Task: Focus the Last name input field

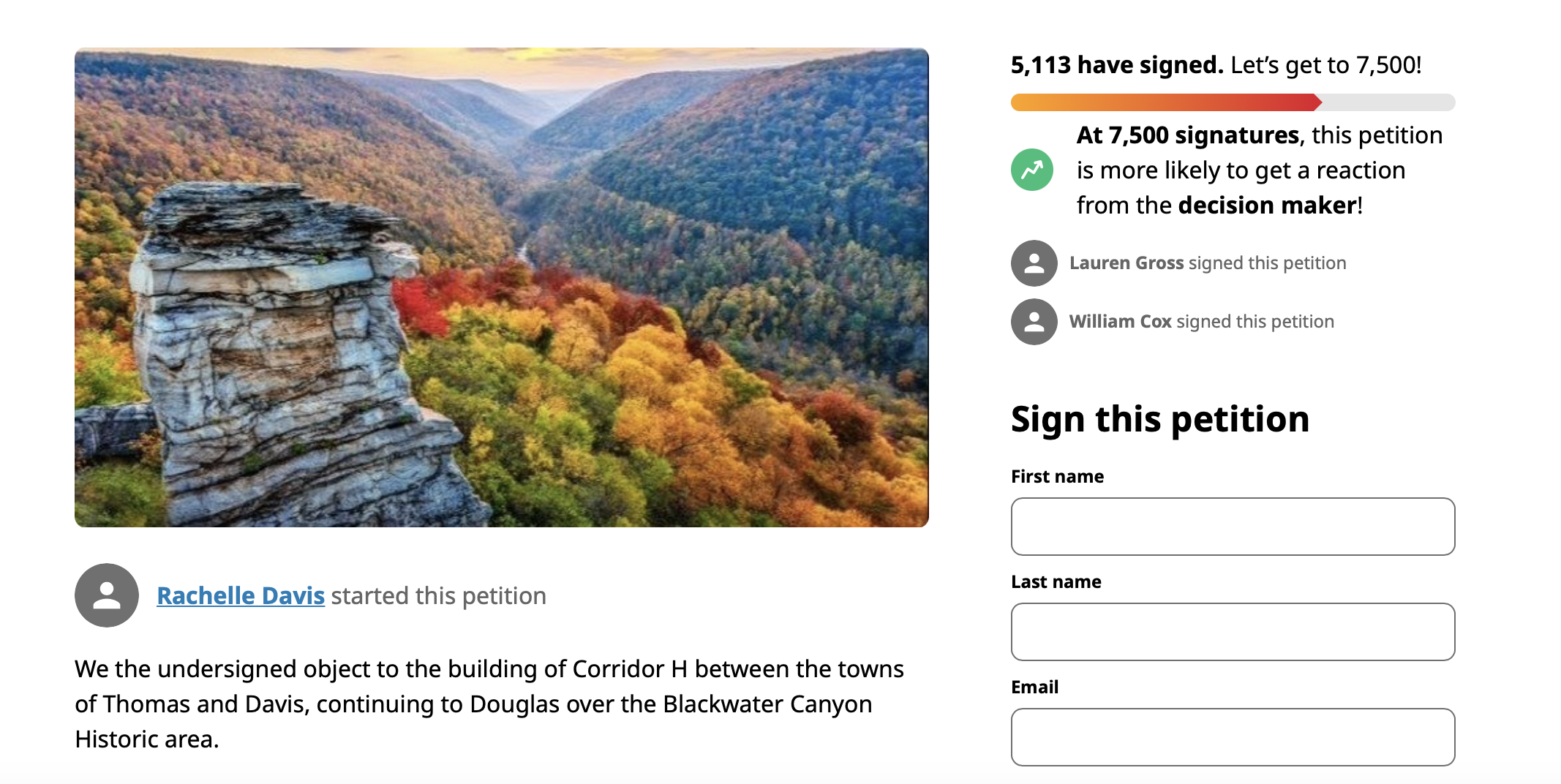Action: click(x=1233, y=632)
